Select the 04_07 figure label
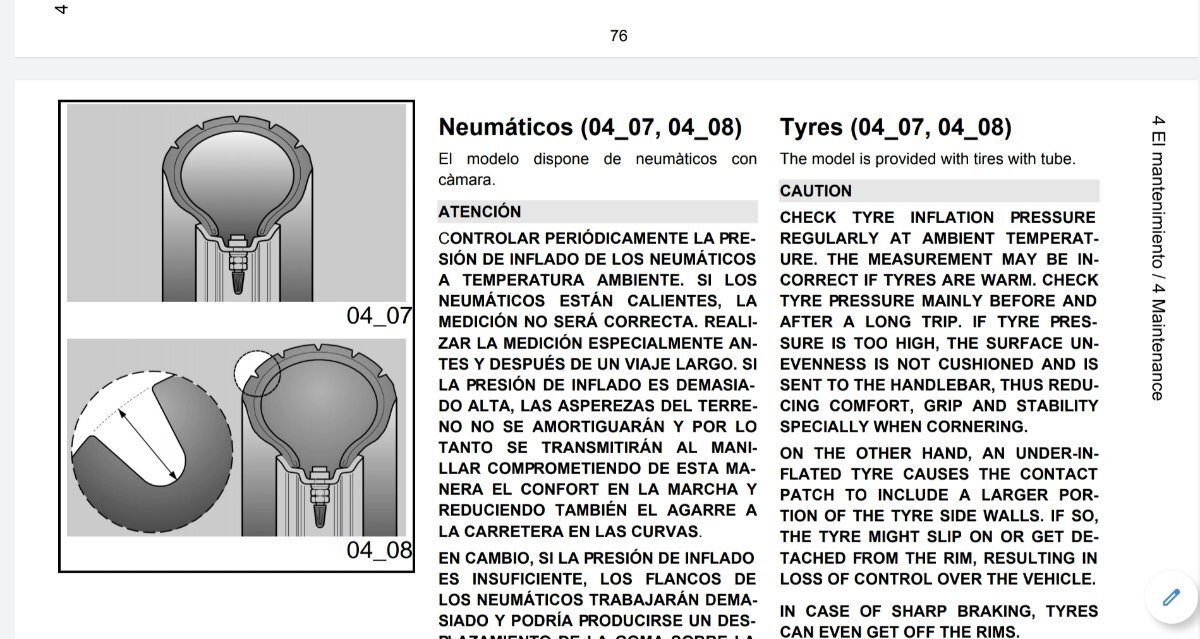 [379, 316]
